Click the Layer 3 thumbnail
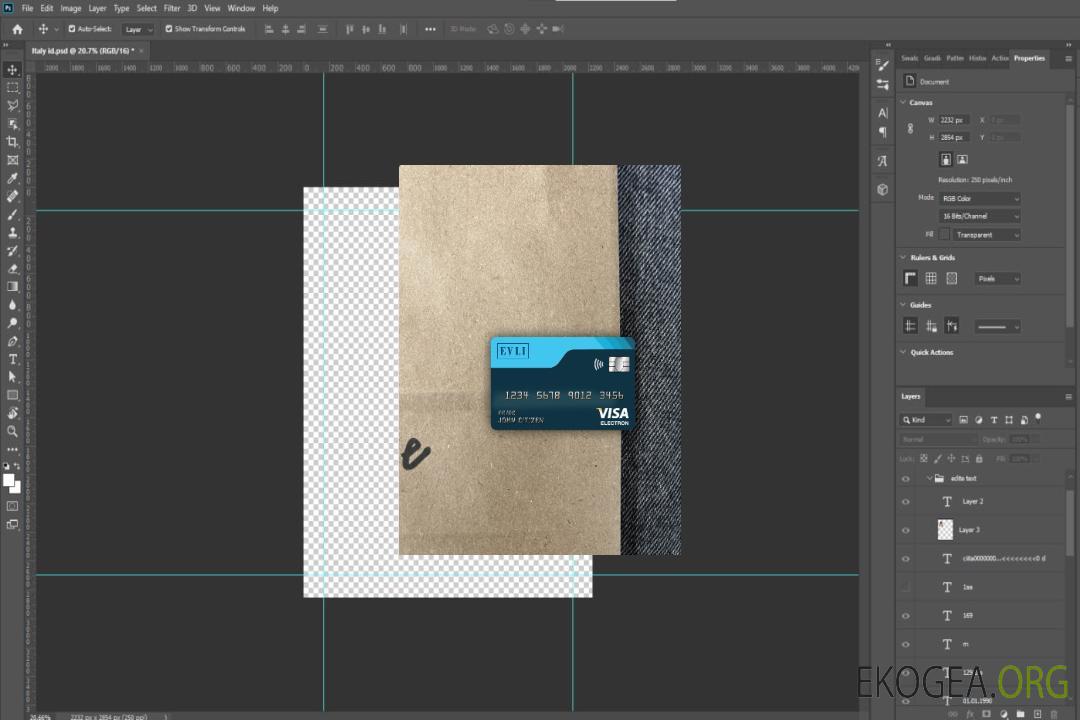The image size is (1080, 720). (945, 530)
